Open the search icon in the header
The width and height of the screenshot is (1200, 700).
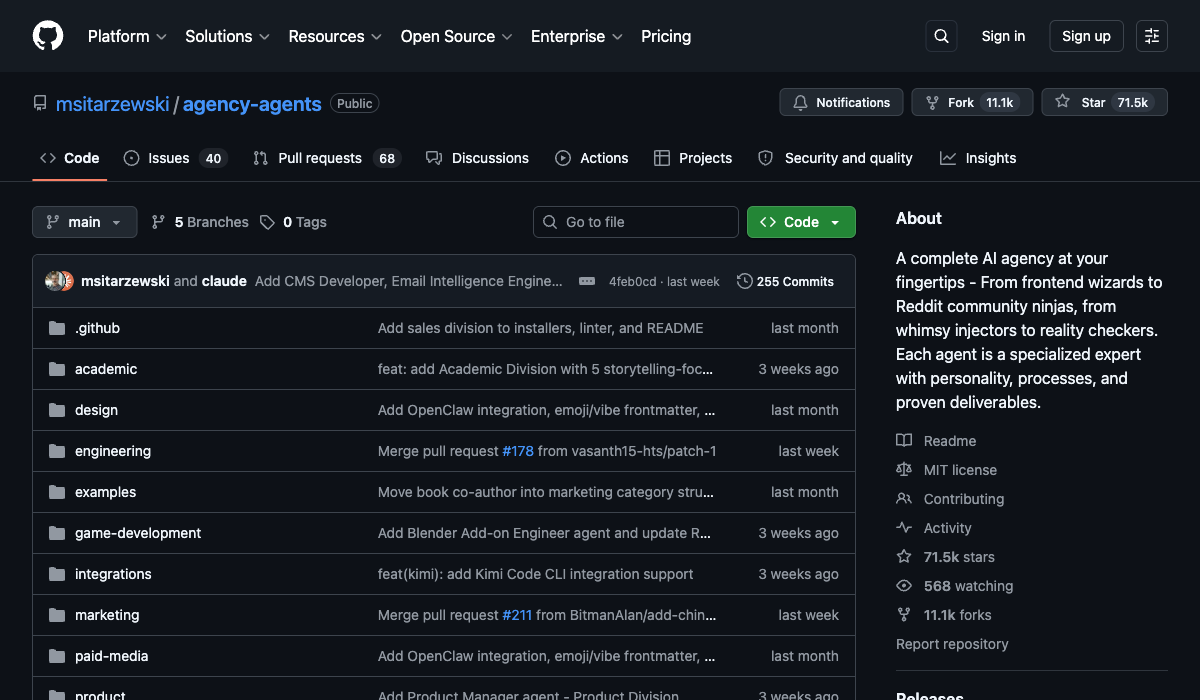pos(941,36)
